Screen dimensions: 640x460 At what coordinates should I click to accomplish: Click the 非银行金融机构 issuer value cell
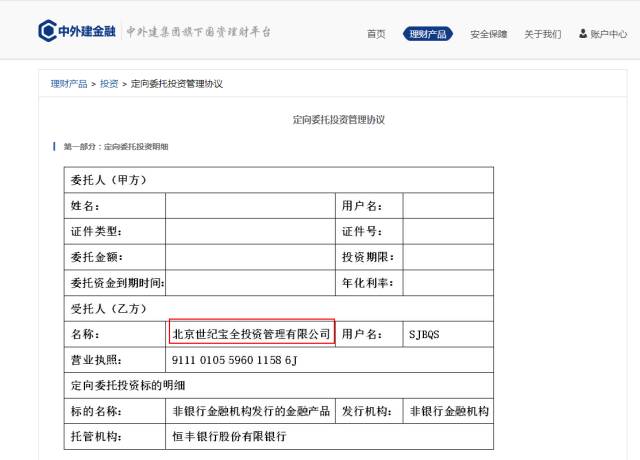point(448,411)
